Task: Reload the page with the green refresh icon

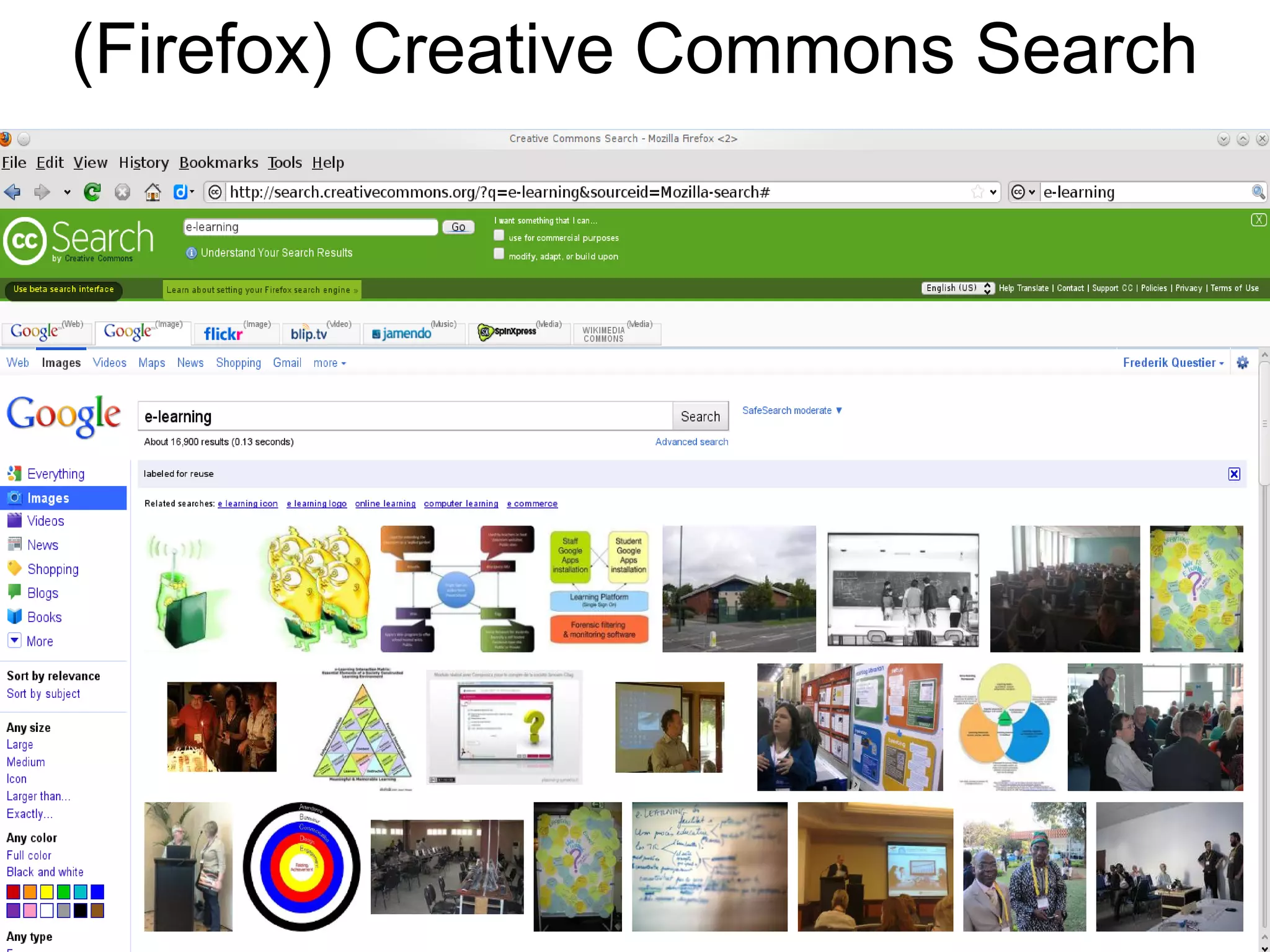Action: pos(92,192)
